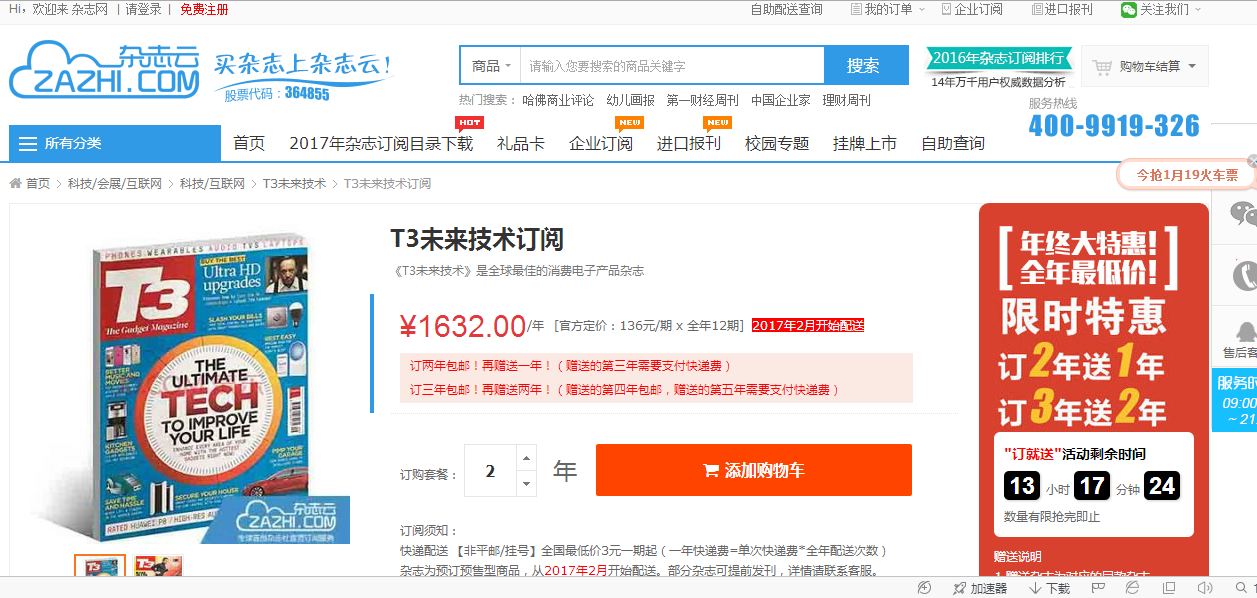Viewport: 1257px width, 598px height.
Task: Click hot search term 哈佛商业评论
Action: click(x=558, y=100)
